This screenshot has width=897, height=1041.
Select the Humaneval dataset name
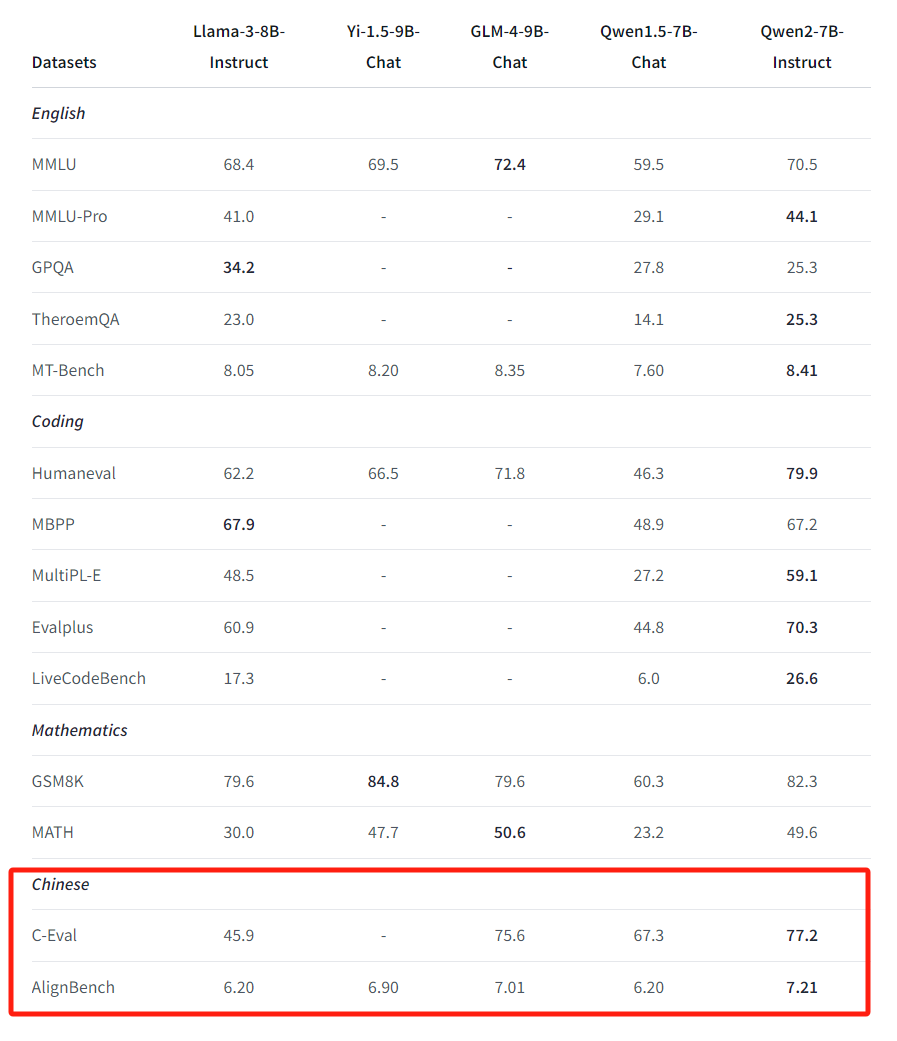click(x=74, y=473)
